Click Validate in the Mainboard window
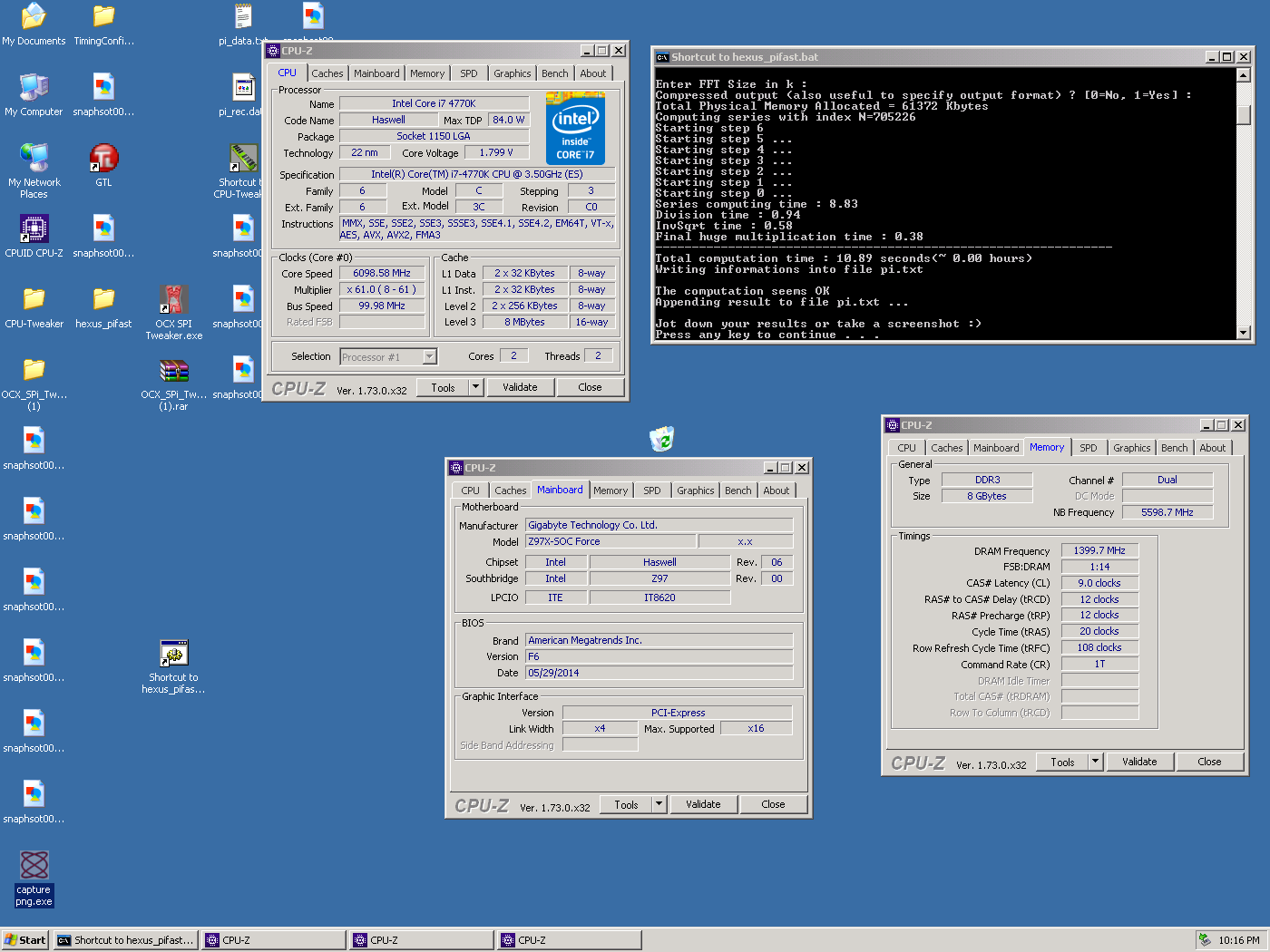1270x952 pixels. (703, 804)
